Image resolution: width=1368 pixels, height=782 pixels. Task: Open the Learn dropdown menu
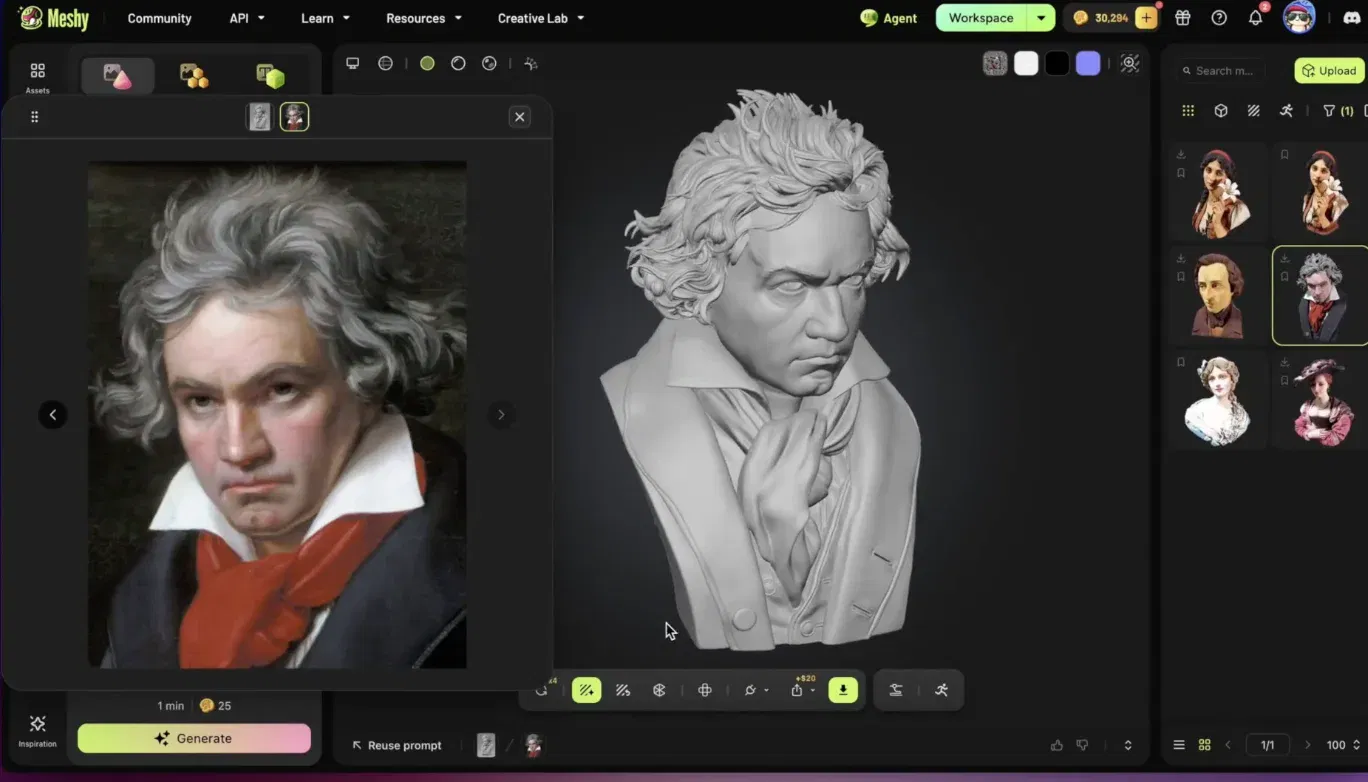coord(326,18)
